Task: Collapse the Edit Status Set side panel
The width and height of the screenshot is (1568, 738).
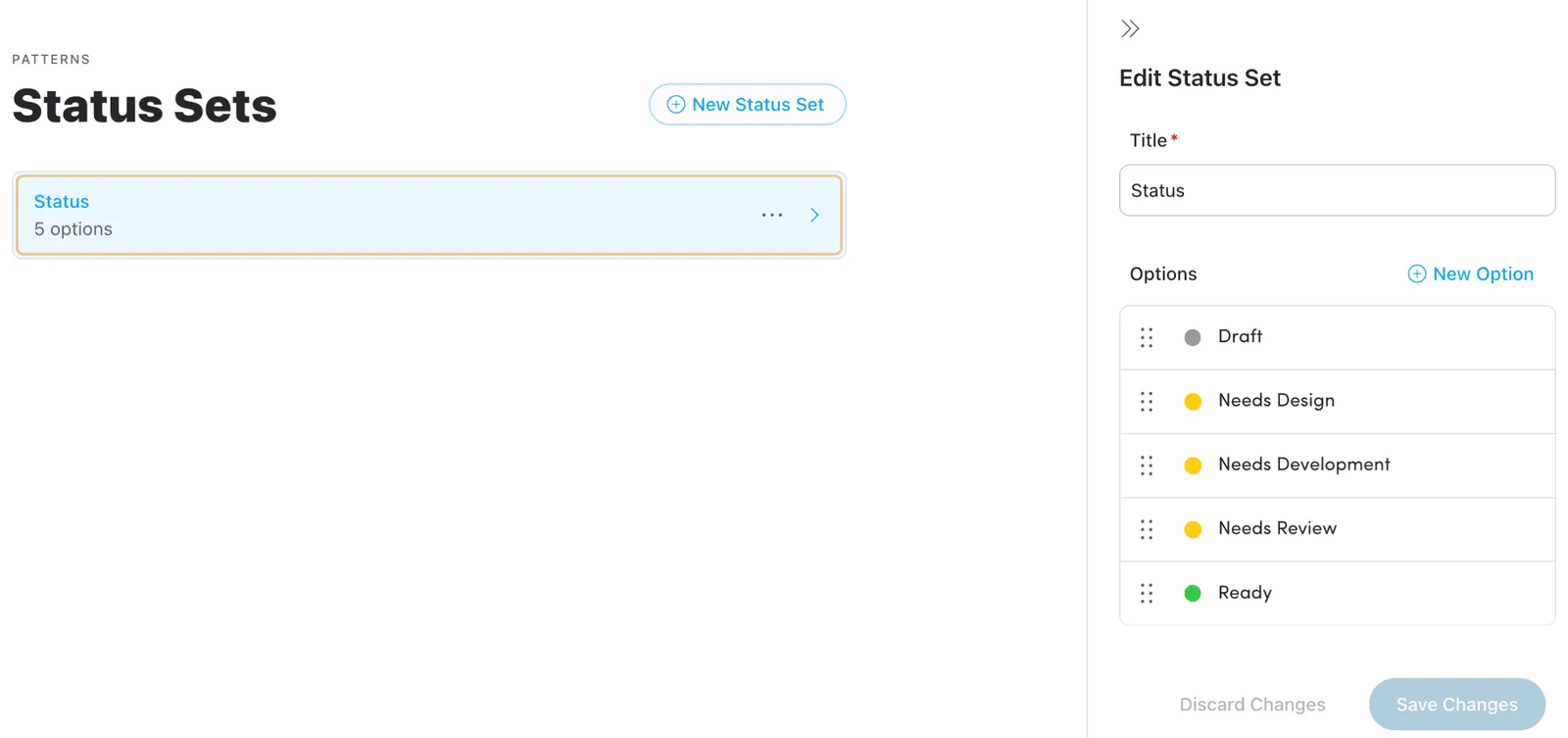Action: click(x=1130, y=29)
